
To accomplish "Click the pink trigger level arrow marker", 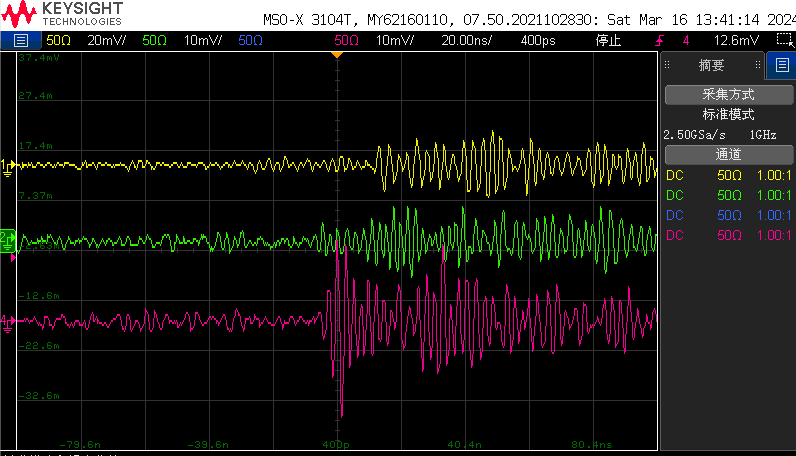I will coord(13,257).
